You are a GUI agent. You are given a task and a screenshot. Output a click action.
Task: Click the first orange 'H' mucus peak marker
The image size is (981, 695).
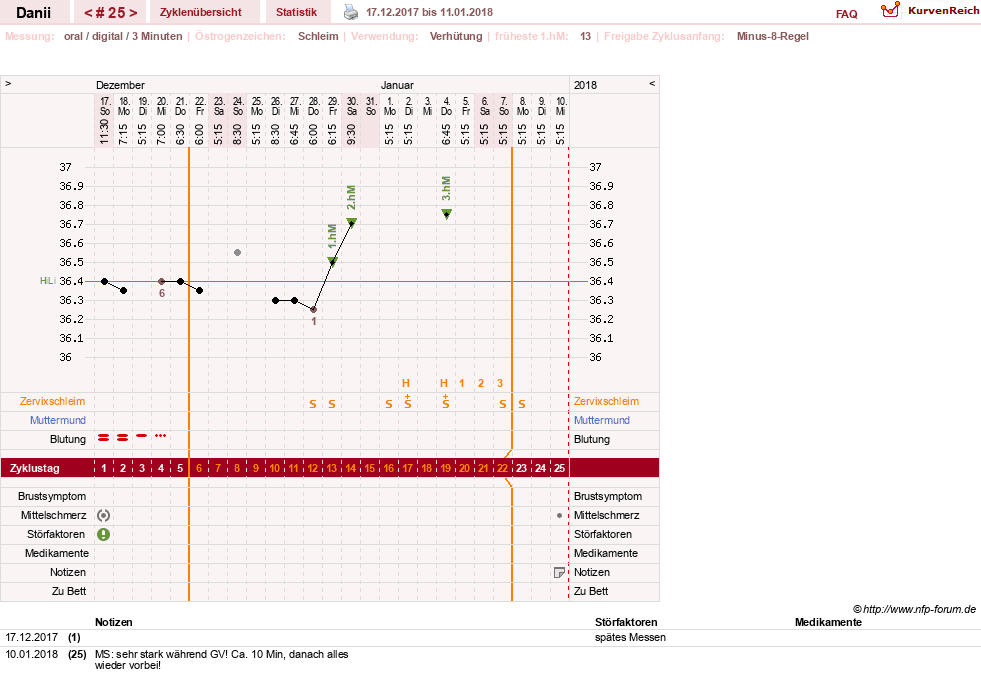coord(406,383)
